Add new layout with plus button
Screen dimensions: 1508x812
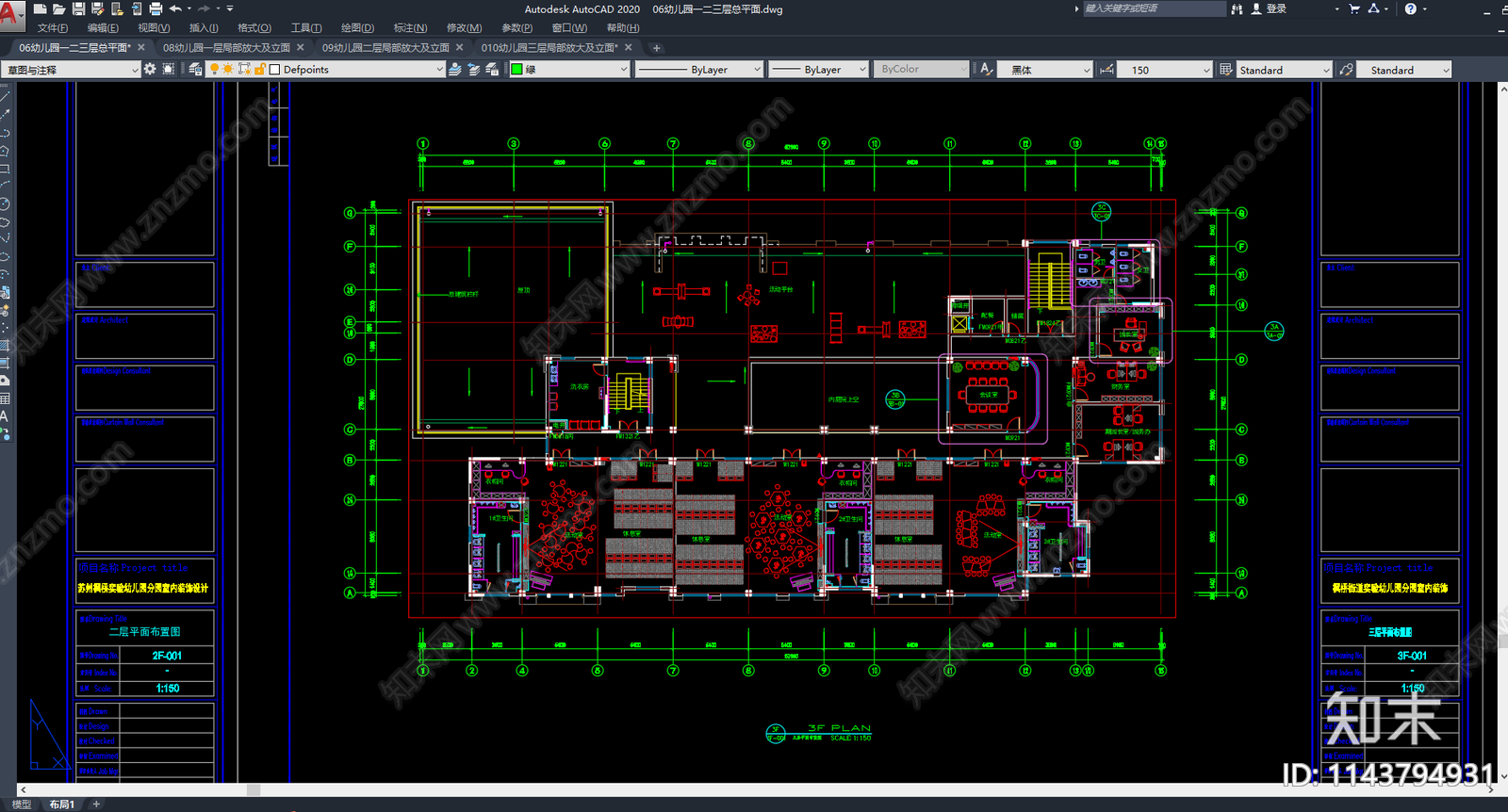coord(96,804)
